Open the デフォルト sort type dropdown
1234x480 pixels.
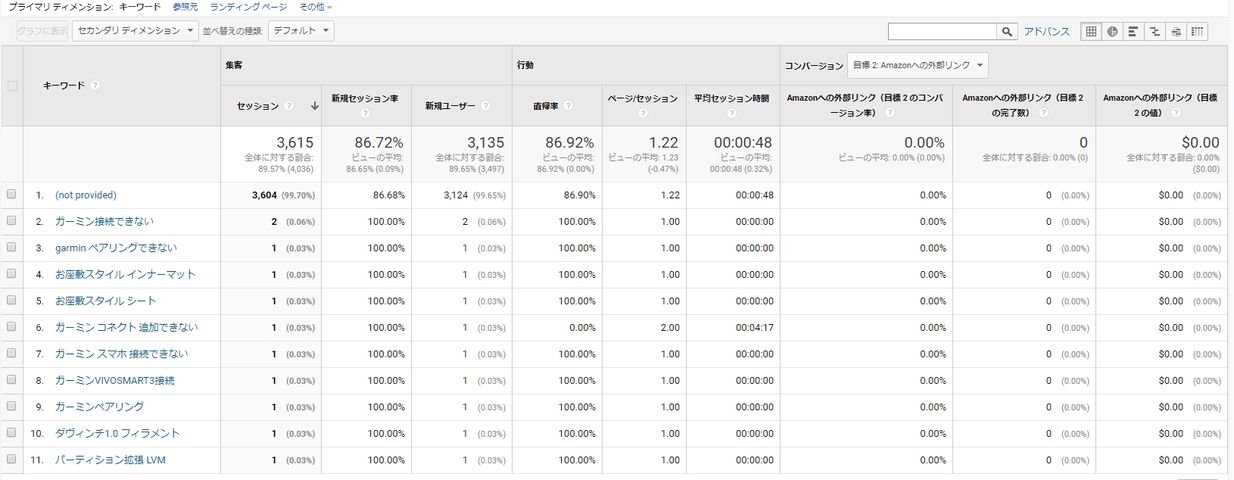301,31
